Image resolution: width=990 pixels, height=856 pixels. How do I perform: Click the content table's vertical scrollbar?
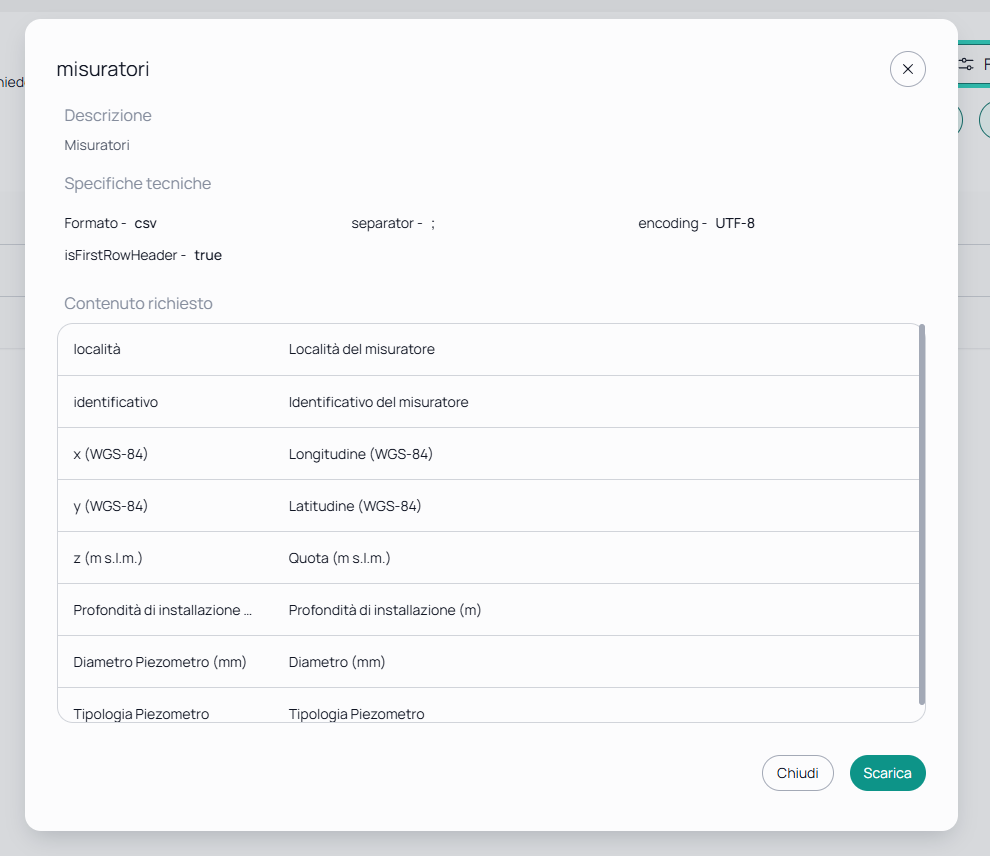point(922,514)
